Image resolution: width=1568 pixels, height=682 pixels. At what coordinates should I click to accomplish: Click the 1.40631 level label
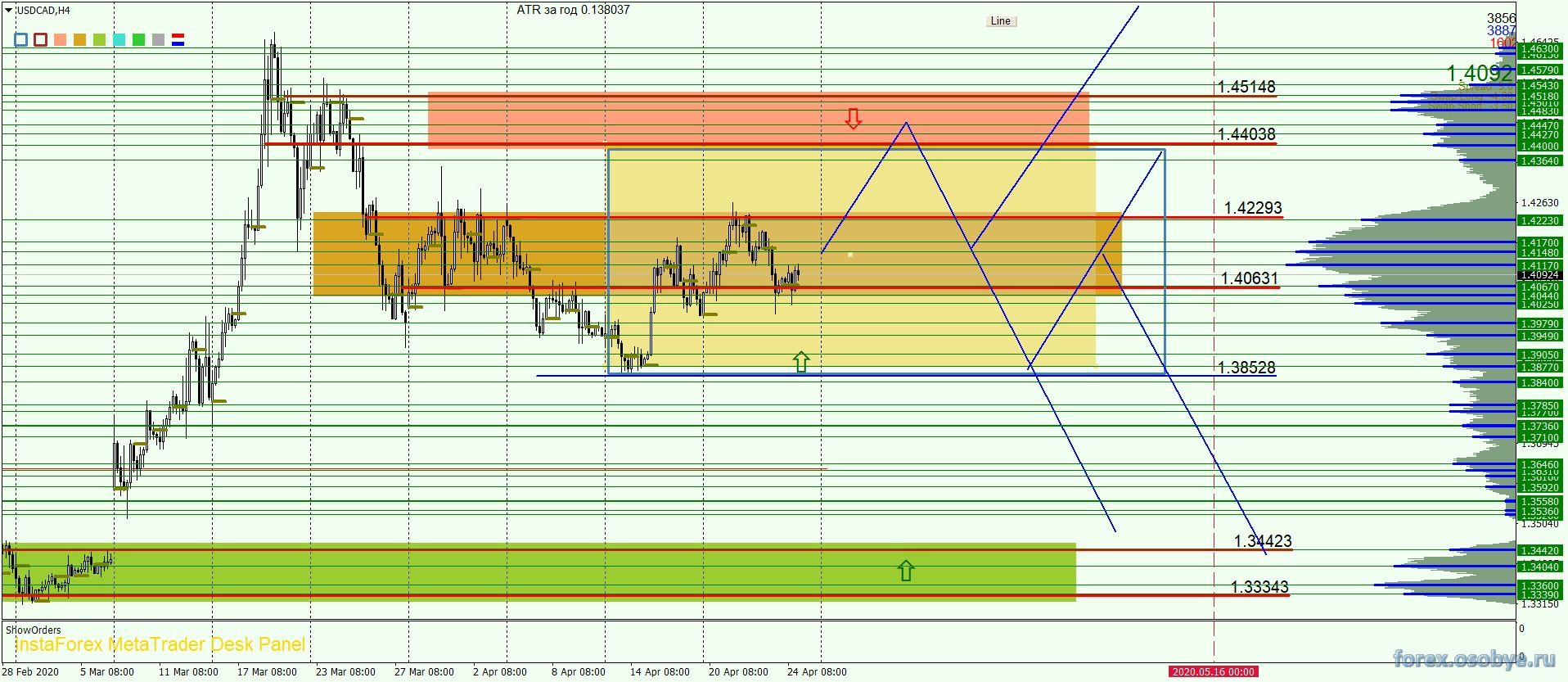[x=1250, y=278]
